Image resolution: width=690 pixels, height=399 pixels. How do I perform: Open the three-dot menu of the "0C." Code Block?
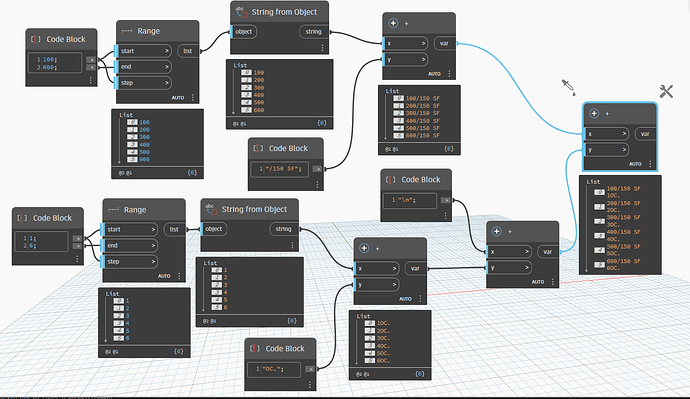point(310,385)
